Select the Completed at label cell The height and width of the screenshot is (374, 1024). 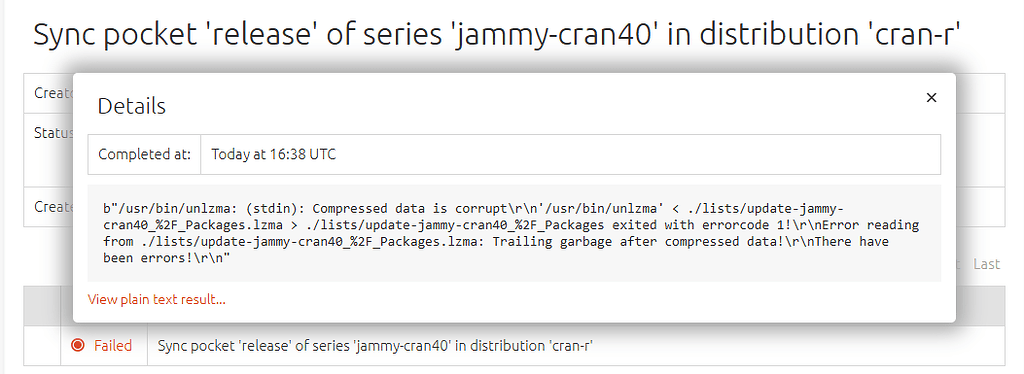pyautogui.click(x=144, y=155)
